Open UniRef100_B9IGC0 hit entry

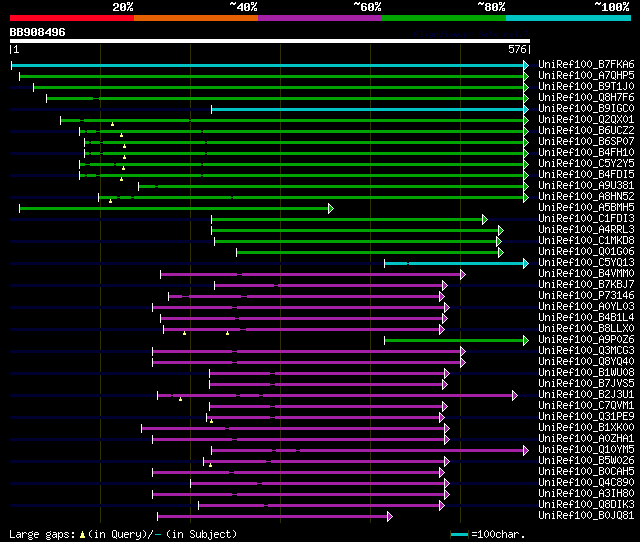coord(586,109)
